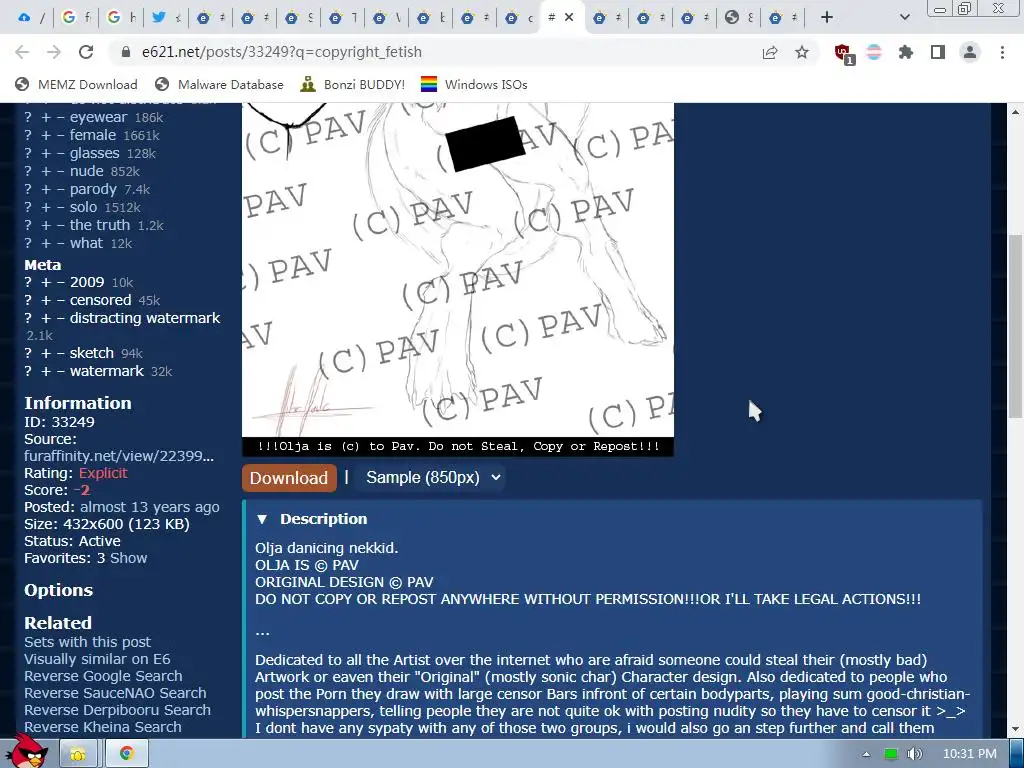Viewport: 1024px width, 768px height.
Task: Collapse the Description section triangle
Action: 262,519
